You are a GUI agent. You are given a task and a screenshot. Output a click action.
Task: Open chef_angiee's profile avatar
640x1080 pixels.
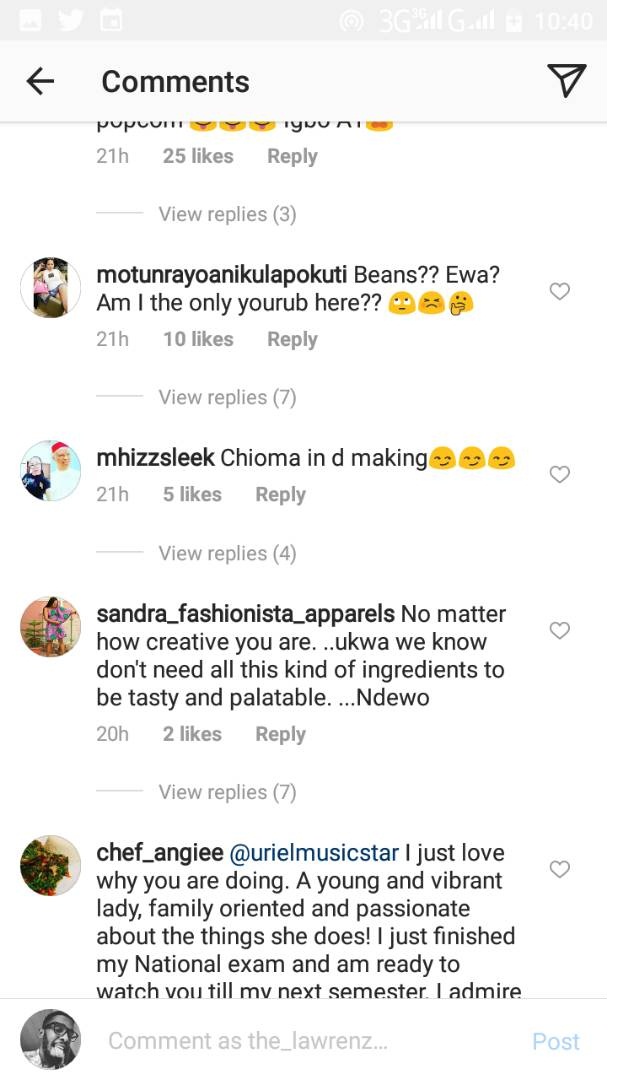click(x=50, y=865)
